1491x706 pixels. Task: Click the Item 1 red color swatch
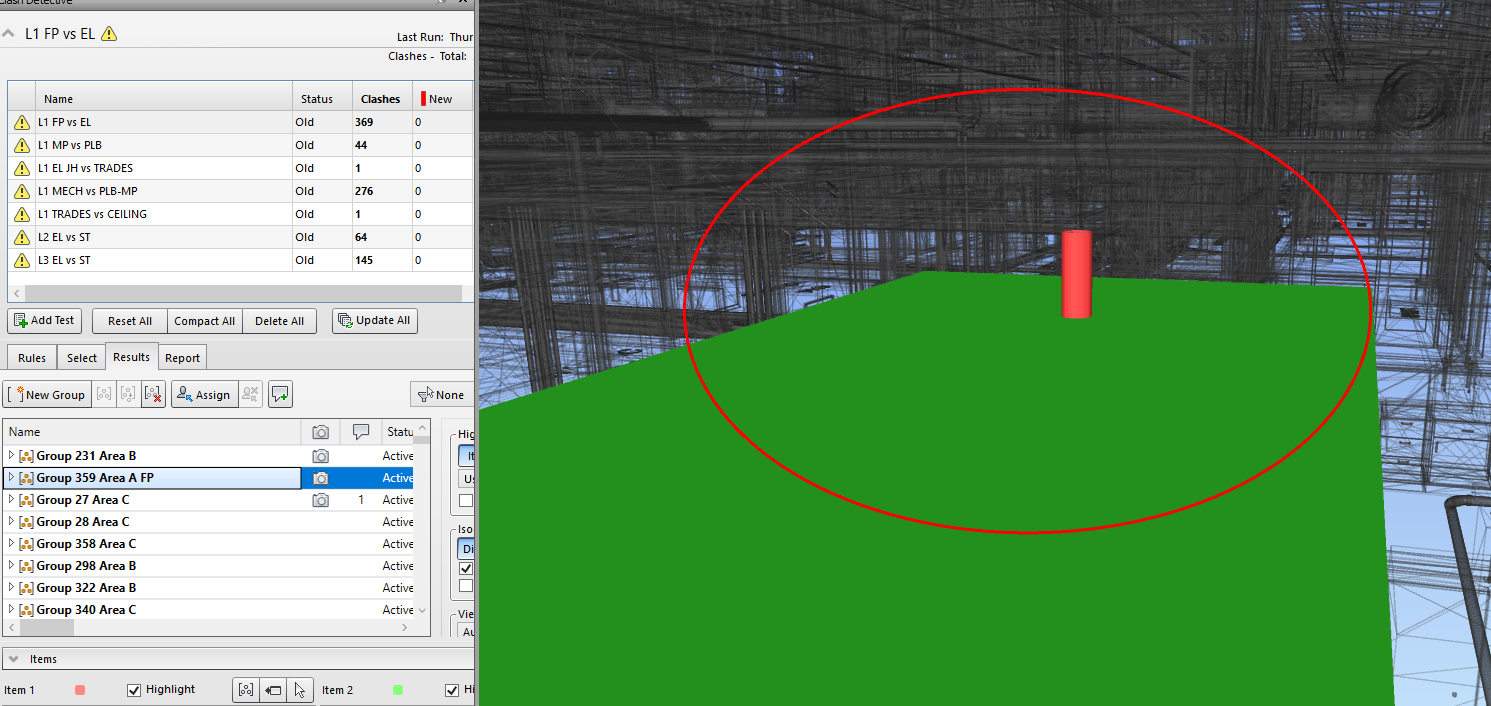80,690
